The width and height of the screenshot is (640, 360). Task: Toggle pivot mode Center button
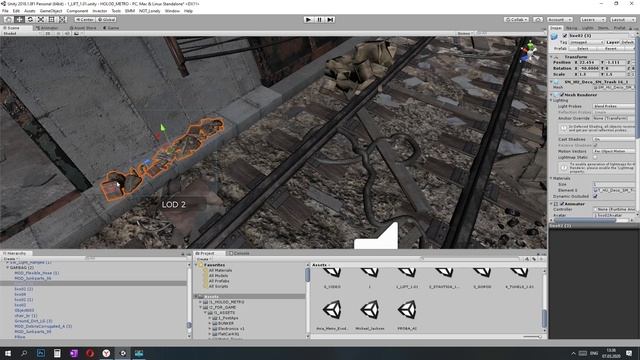point(84,19)
